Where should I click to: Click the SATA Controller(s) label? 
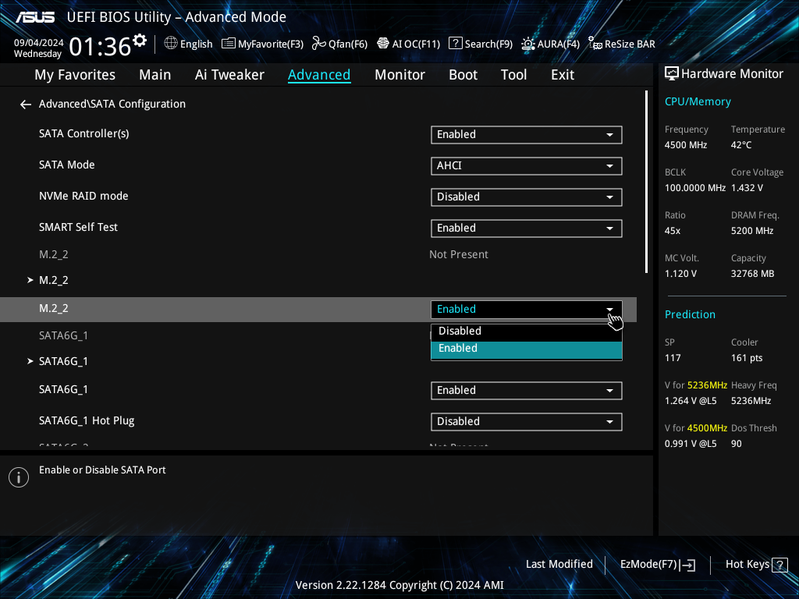pos(84,133)
